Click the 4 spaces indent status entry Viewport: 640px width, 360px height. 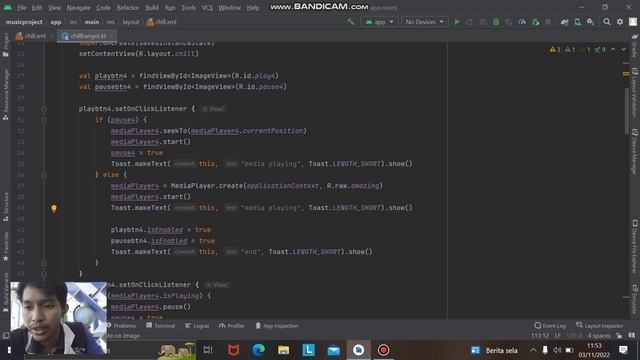599,336
